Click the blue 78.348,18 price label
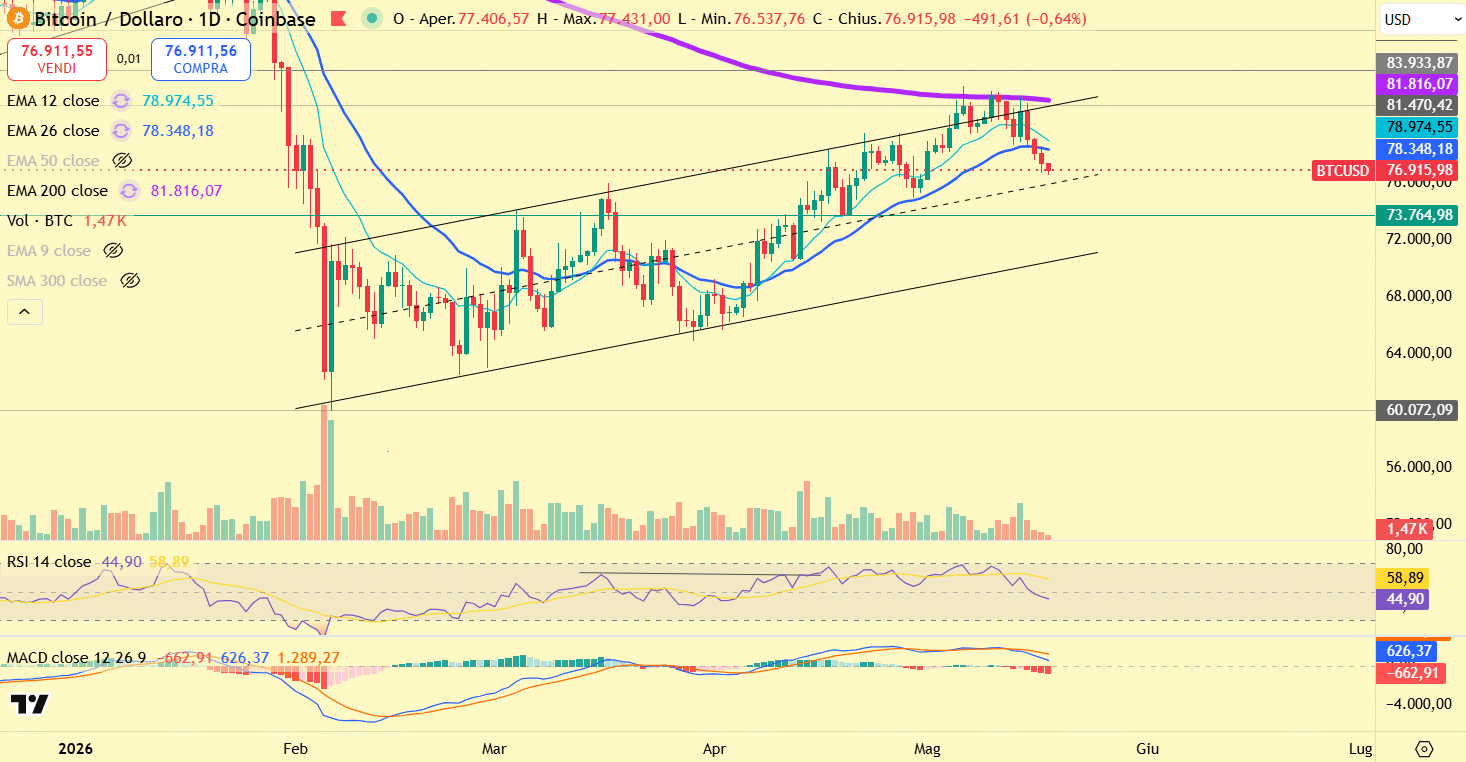The width and height of the screenshot is (1466, 762). 1419,148
